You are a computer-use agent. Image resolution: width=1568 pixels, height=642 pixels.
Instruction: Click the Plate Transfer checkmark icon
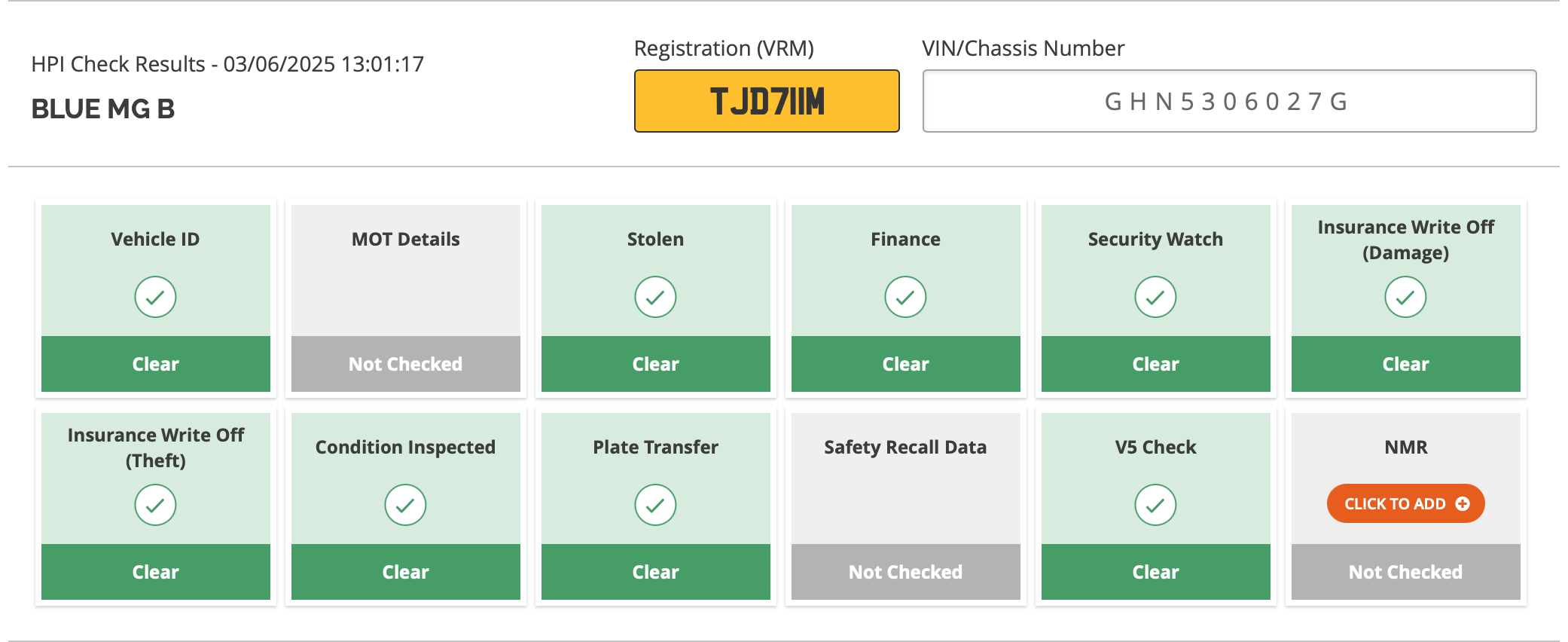(x=655, y=505)
